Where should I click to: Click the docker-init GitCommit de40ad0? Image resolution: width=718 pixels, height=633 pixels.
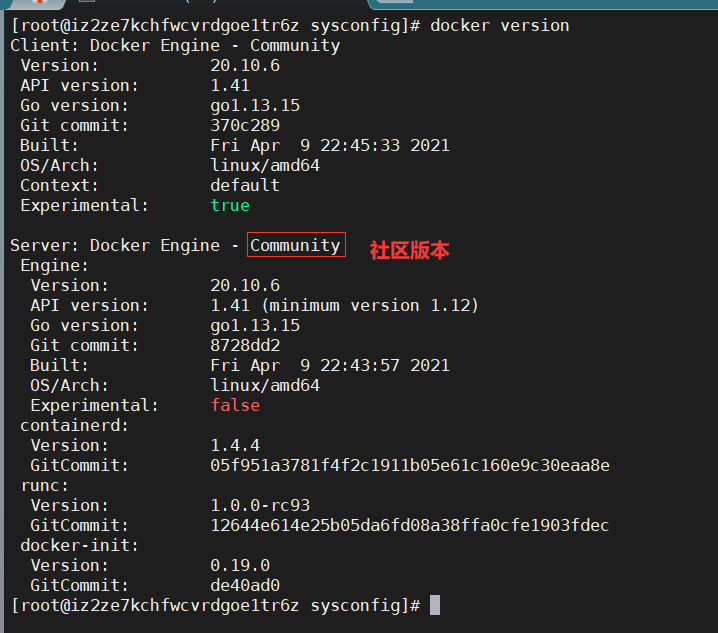245,585
